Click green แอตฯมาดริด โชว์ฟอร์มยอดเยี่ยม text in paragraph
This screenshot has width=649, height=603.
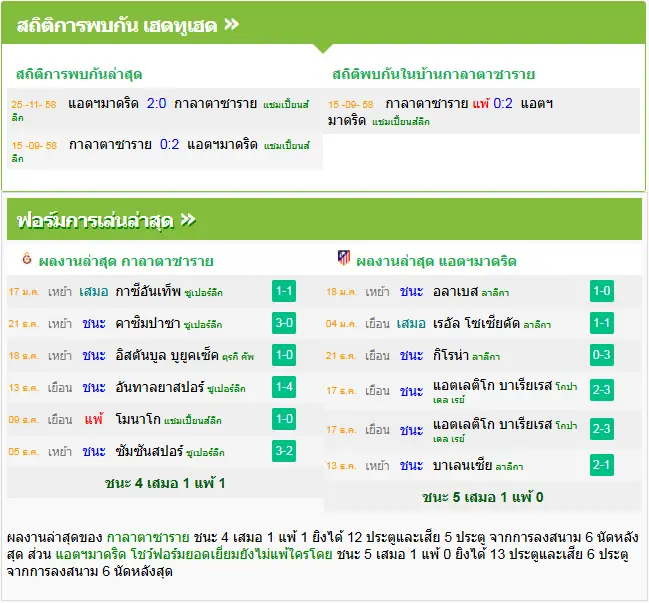194,554
